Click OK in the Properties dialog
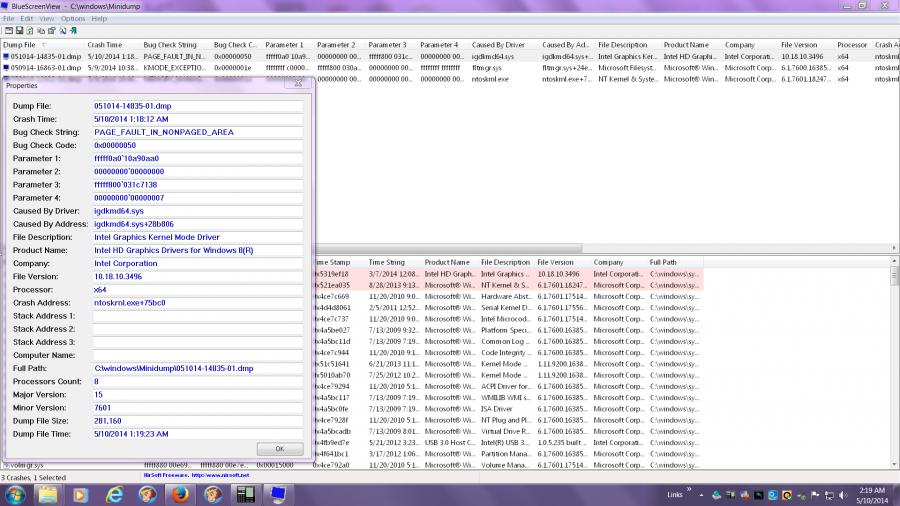Viewport: 900px width, 506px height. [x=280, y=449]
